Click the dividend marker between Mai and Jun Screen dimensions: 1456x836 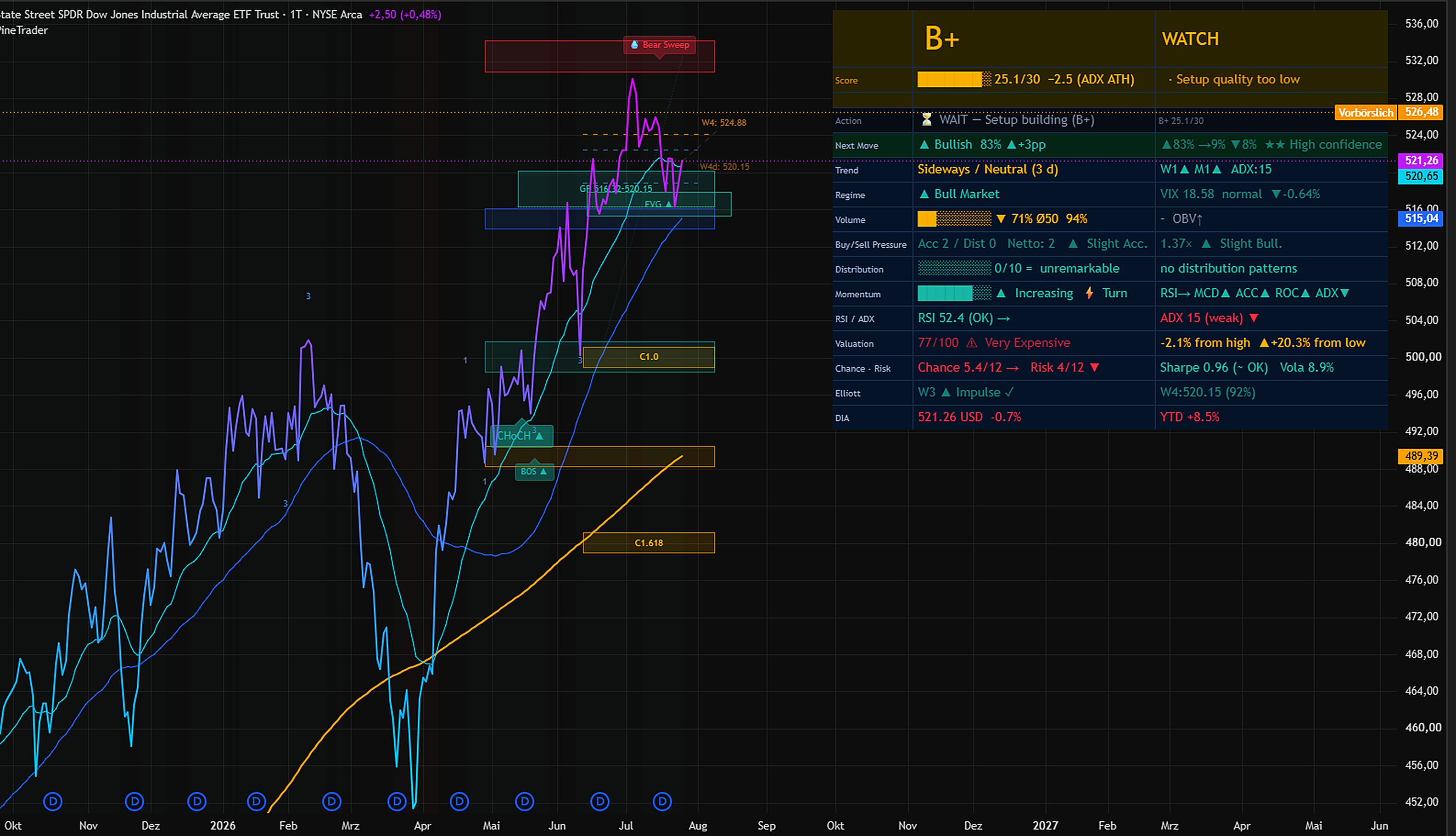tap(525, 801)
